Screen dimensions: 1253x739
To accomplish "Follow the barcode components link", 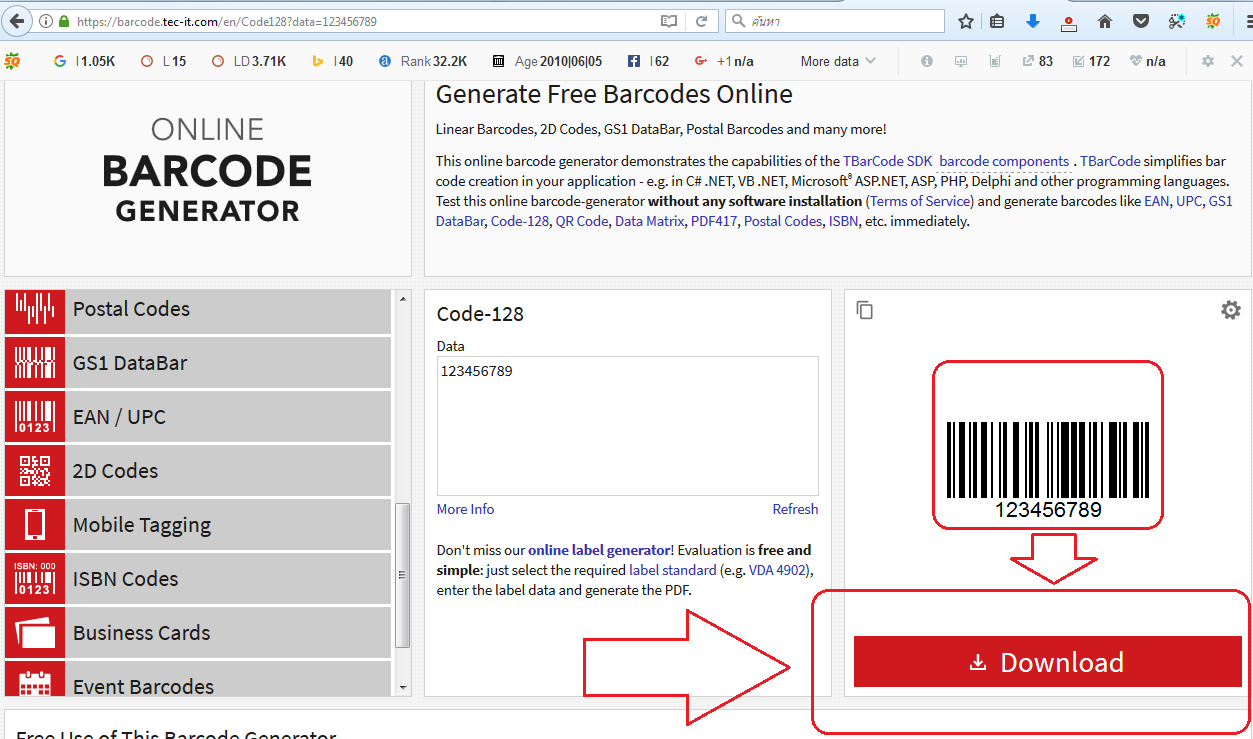I will pos(1004,161).
